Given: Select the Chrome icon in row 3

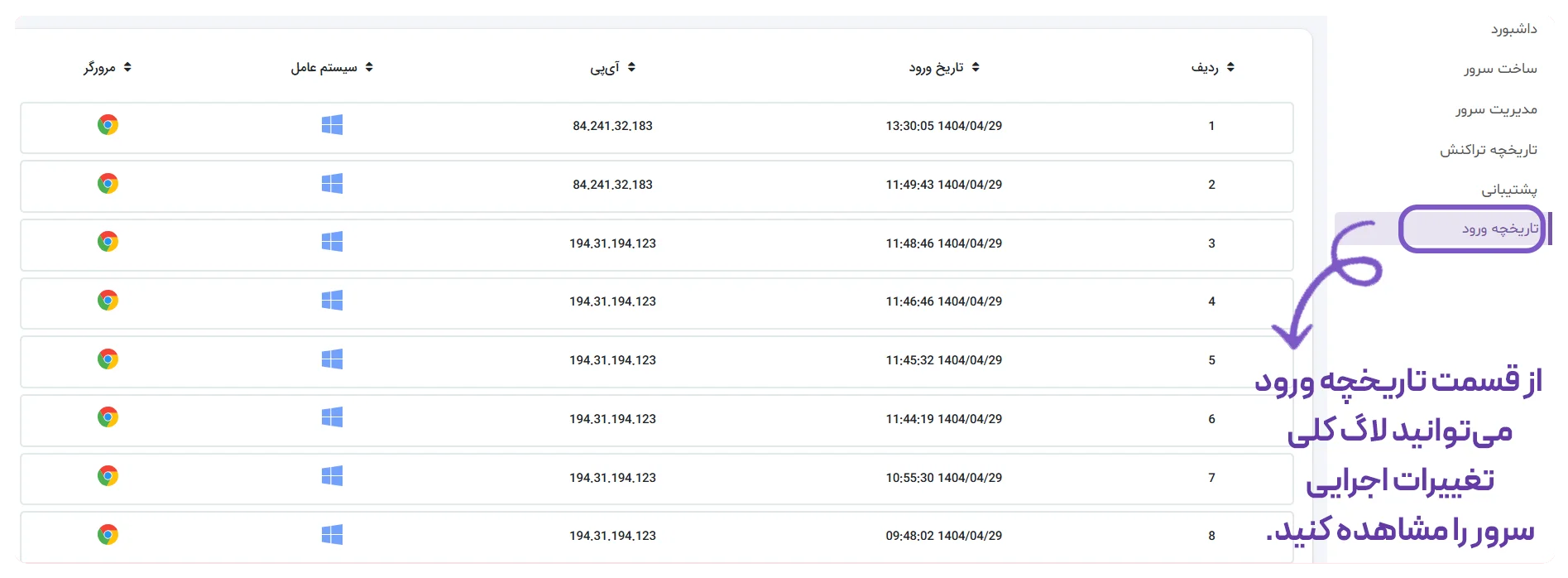Looking at the screenshot, I should click(108, 242).
